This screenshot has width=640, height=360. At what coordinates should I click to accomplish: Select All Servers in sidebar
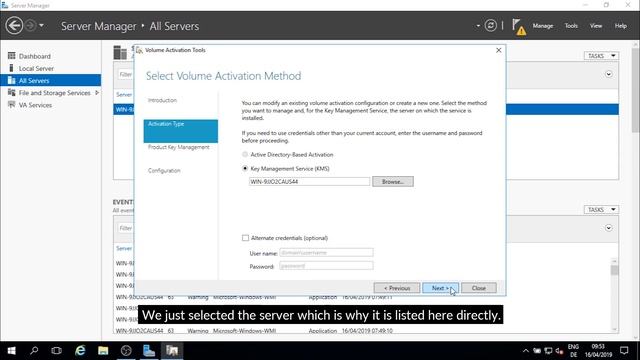(51, 80)
